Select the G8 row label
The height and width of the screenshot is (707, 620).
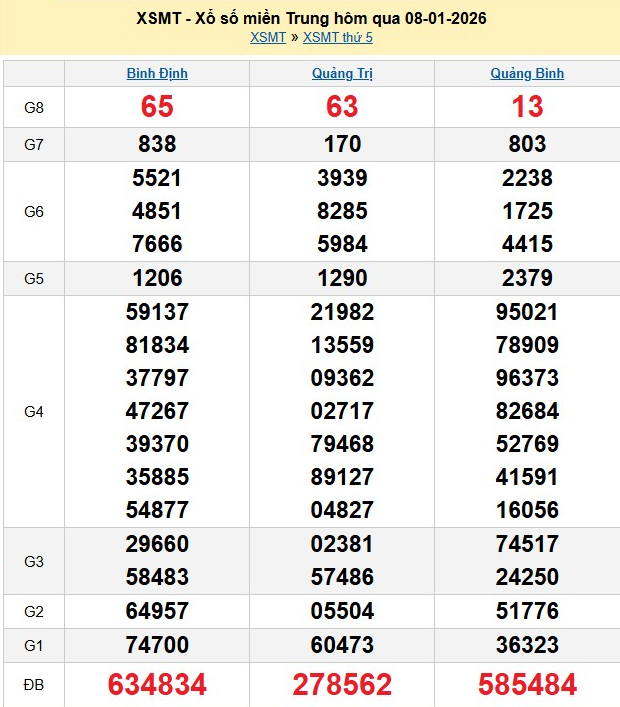tap(34, 107)
